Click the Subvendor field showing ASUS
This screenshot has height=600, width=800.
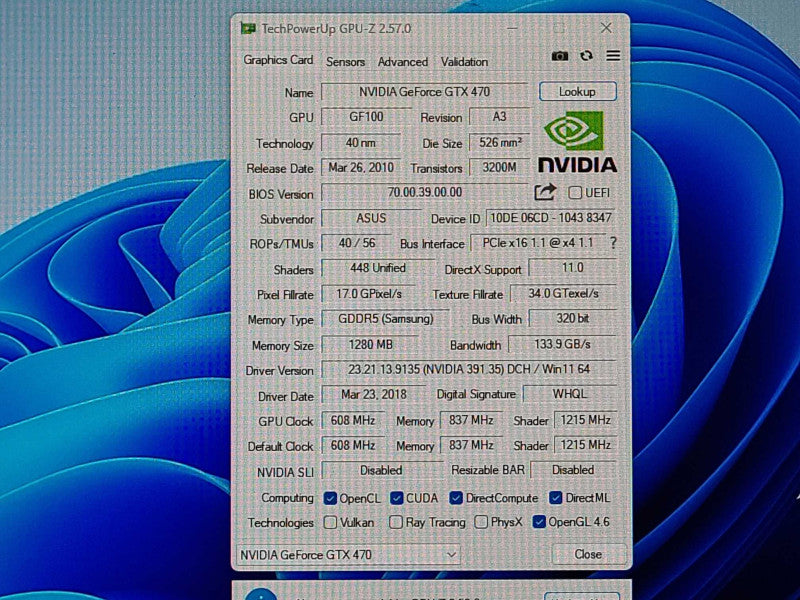click(x=371, y=218)
